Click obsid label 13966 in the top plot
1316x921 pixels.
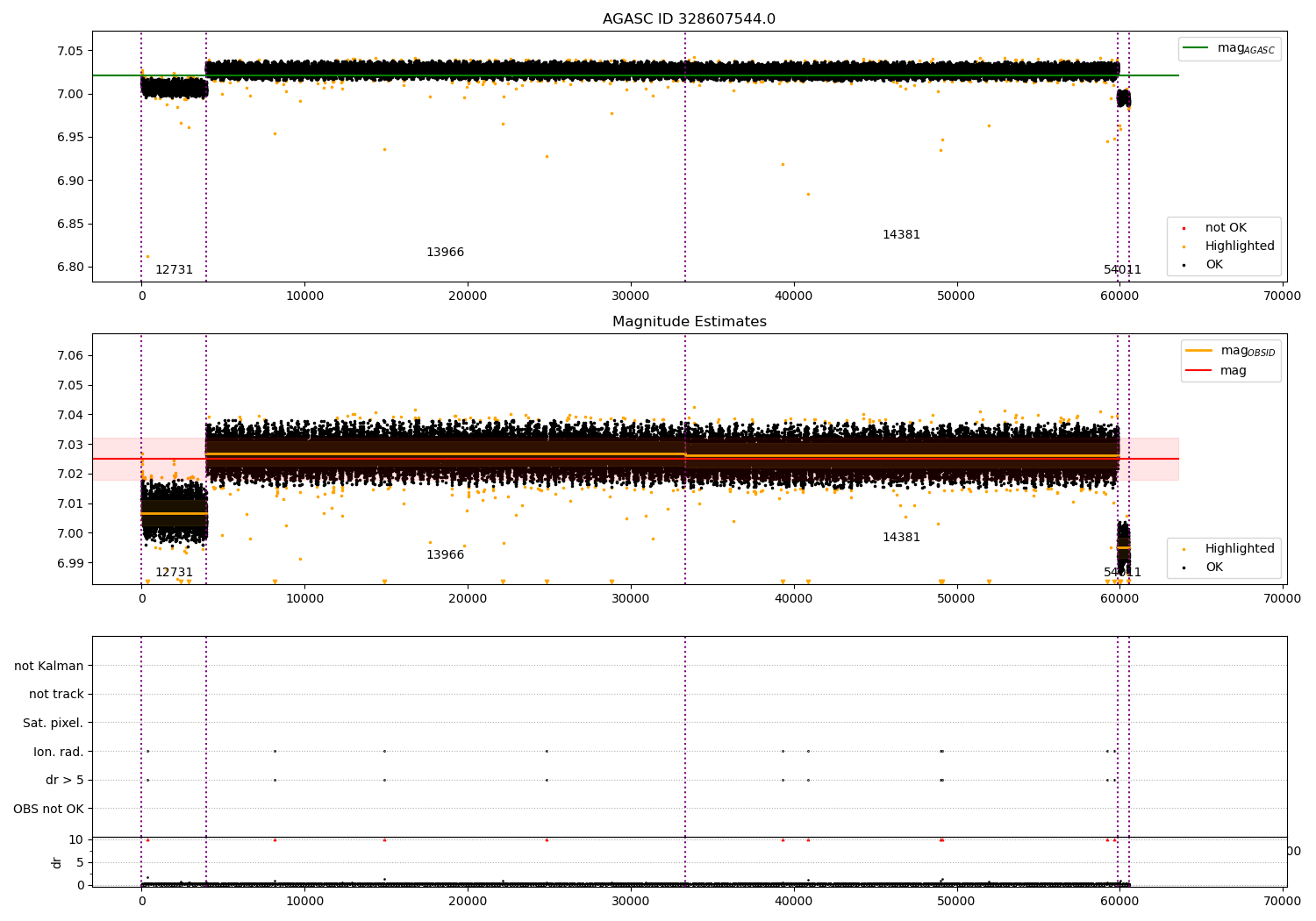pos(445,253)
